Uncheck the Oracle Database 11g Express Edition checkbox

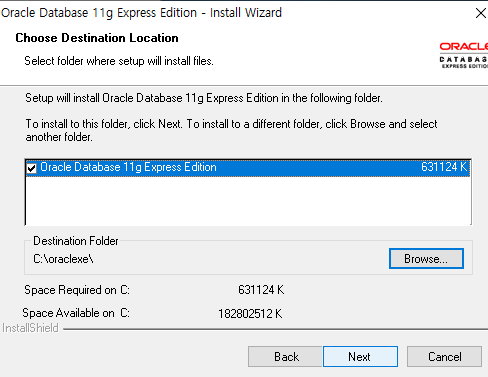(x=32, y=168)
